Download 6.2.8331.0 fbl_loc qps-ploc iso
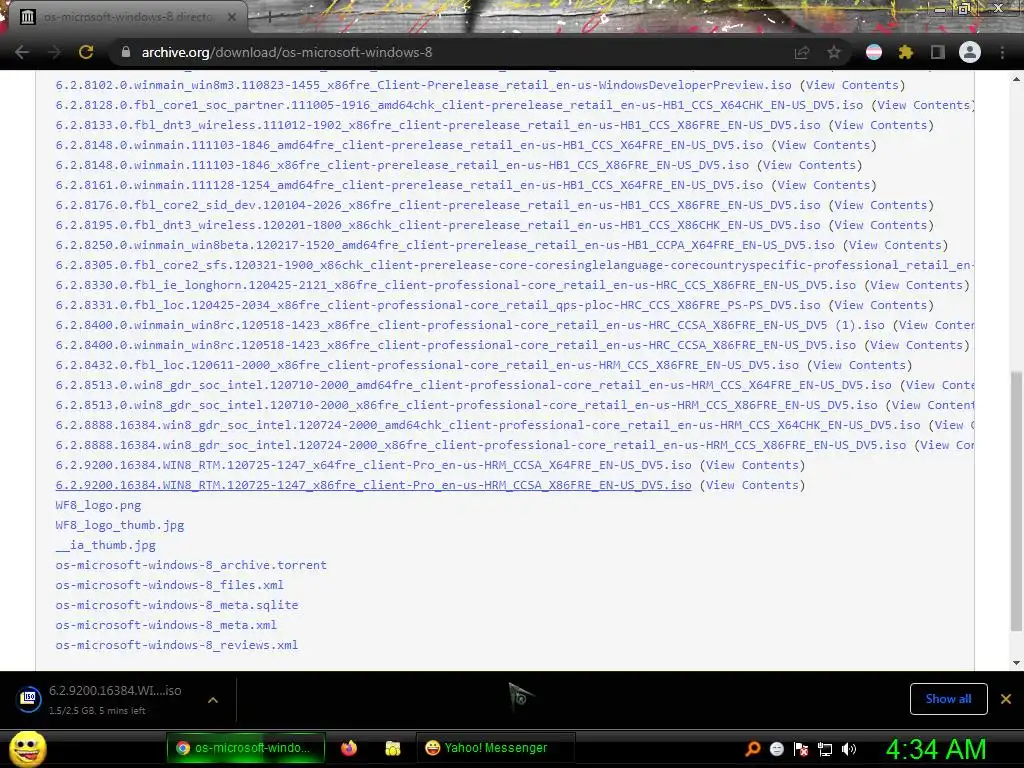The width and height of the screenshot is (1024, 768). click(x=438, y=305)
